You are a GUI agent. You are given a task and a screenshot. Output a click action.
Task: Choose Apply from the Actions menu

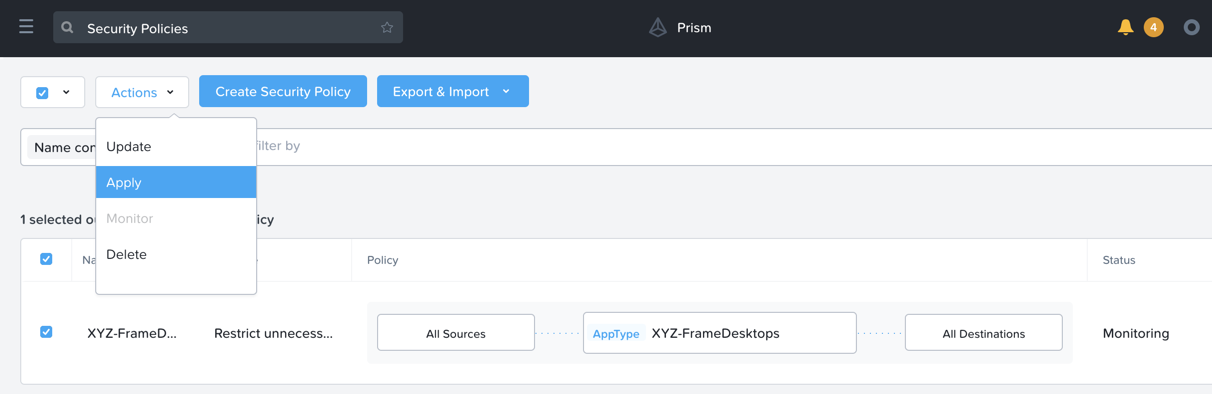(176, 183)
